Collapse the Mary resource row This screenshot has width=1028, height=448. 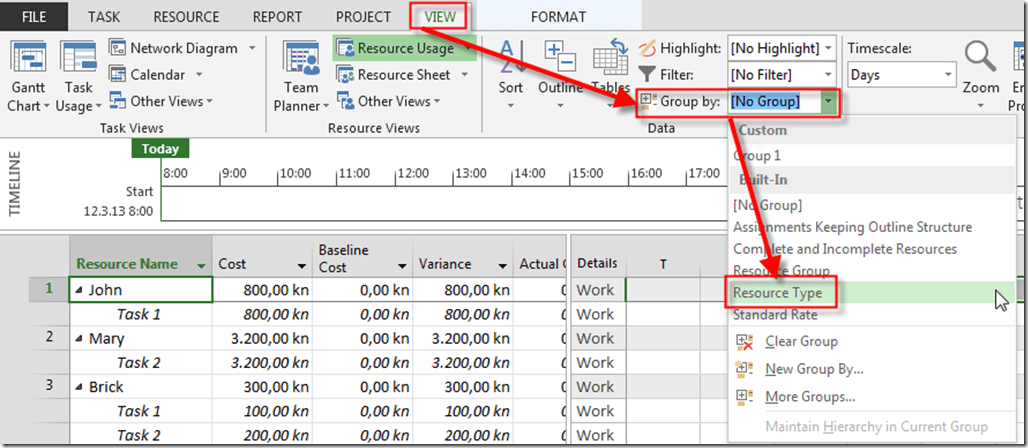80,338
